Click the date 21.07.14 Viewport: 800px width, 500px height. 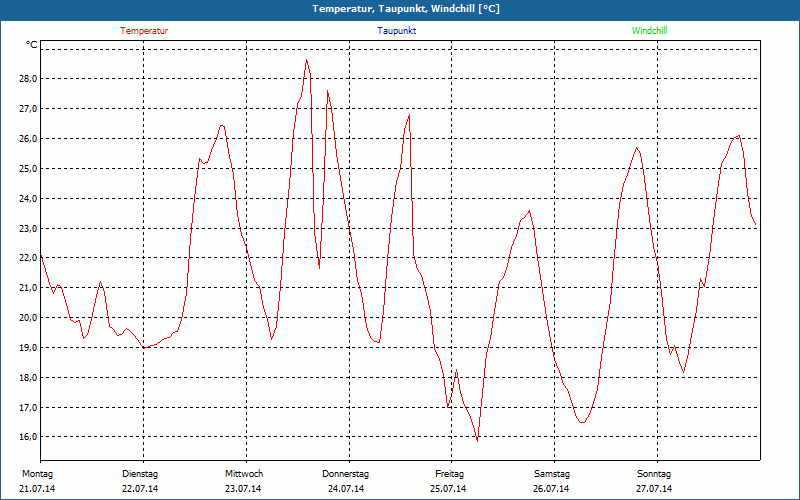coord(37,489)
